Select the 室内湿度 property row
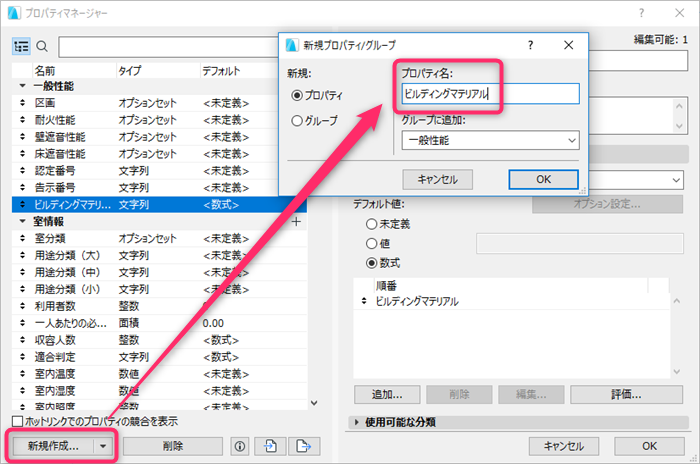The width and height of the screenshot is (700, 464). click(159, 391)
